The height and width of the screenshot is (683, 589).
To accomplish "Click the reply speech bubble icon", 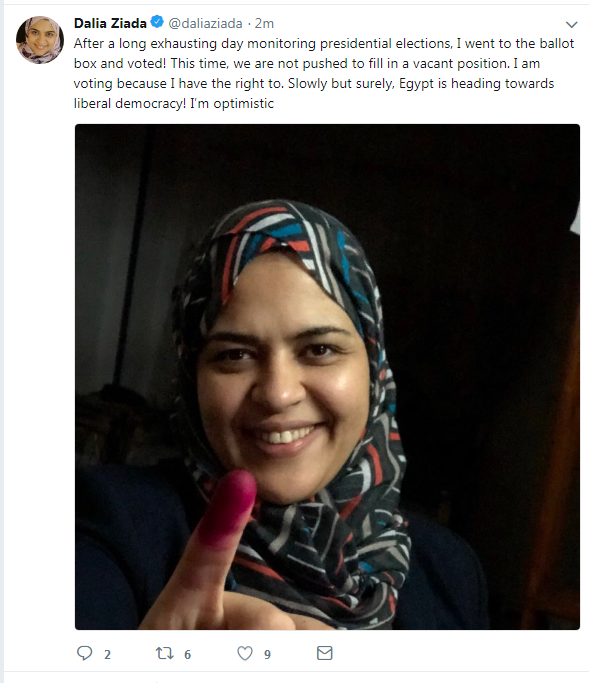I will coord(85,653).
